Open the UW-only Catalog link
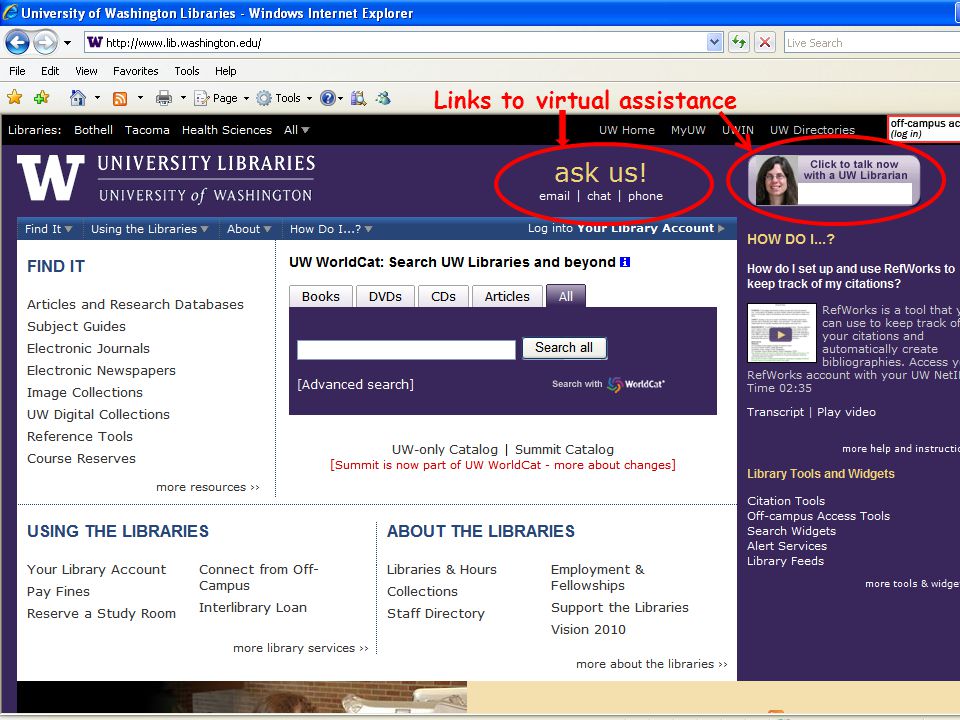This screenshot has height=720, width=960. 444,449
